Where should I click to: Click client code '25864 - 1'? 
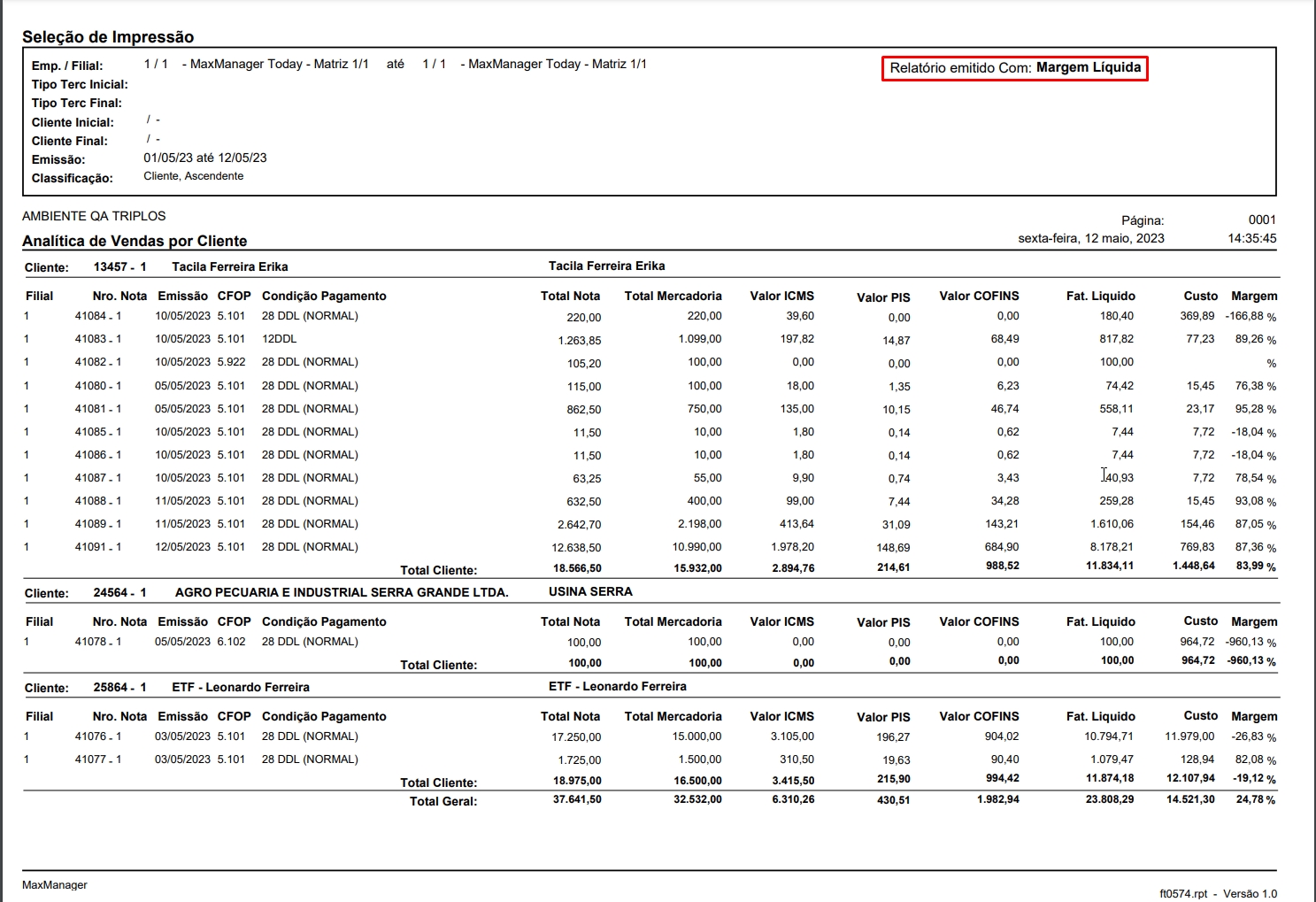pyautogui.click(x=120, y=687)
